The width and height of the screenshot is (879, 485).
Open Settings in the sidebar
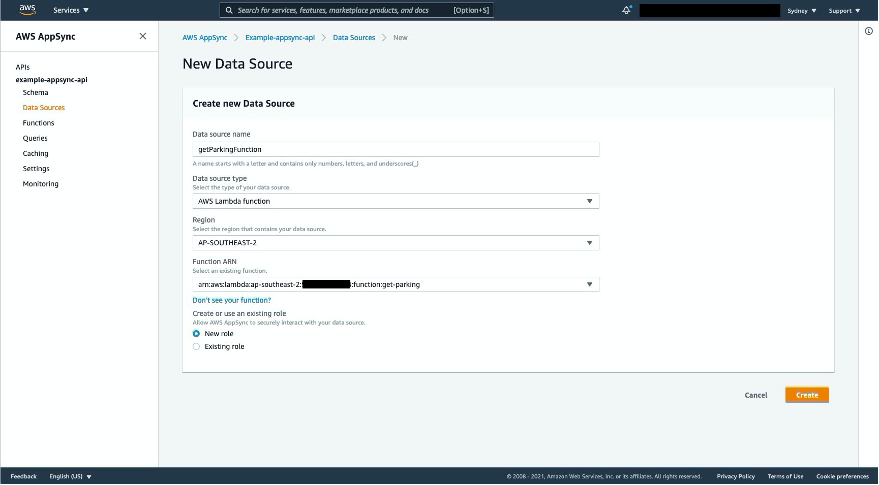pos(36,169)
